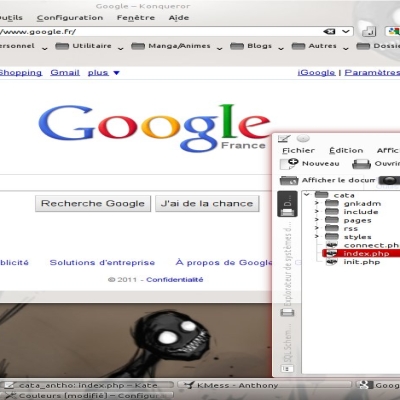Open the Aide menu in Konqueror
Screen dimensions: 400x400
coord(179,18)
